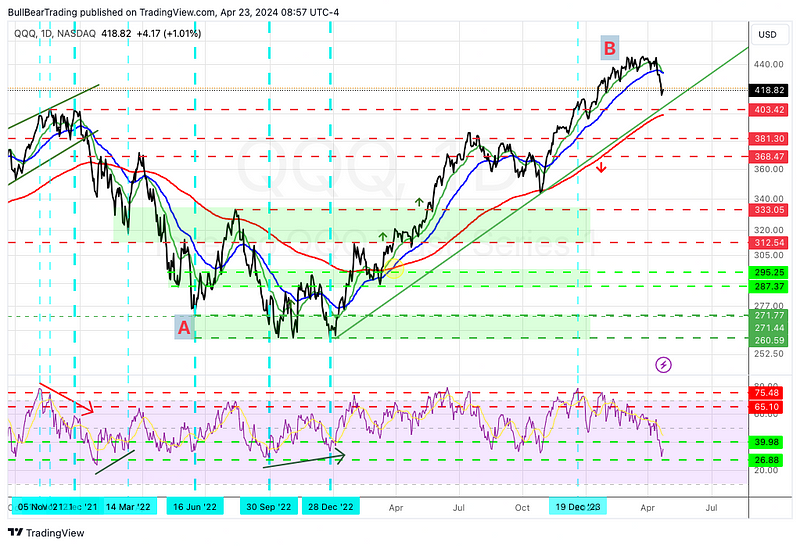Click the 320.00 price axis value
Screen dimensions: 800x546
768,230
